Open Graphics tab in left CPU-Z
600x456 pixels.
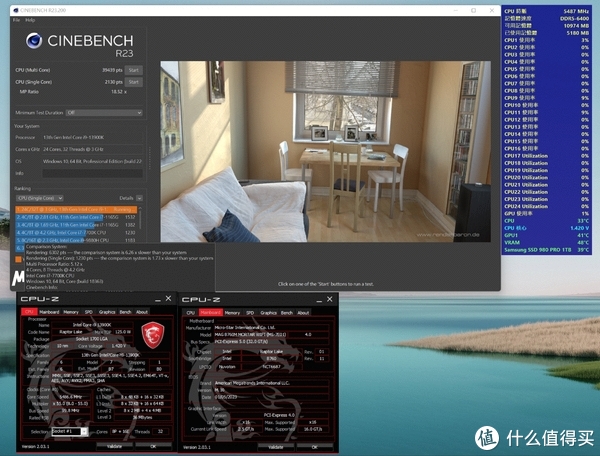[x=107, y=312]
